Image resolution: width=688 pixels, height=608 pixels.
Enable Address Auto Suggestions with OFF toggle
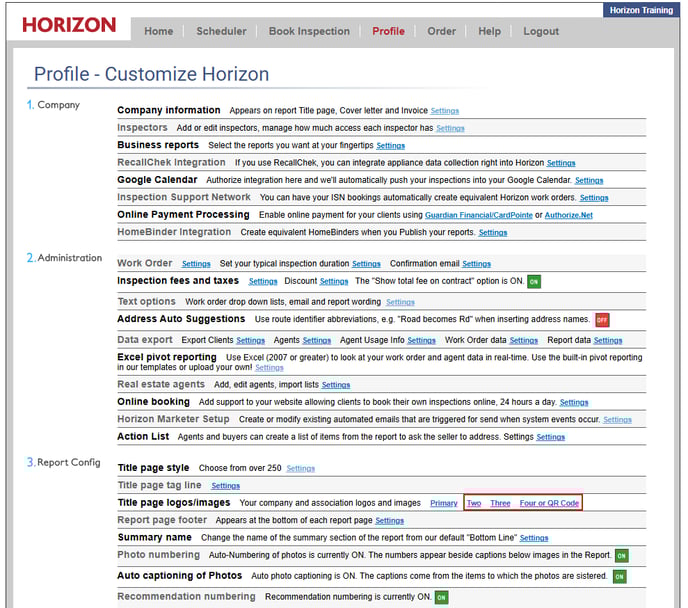[602, 320]
